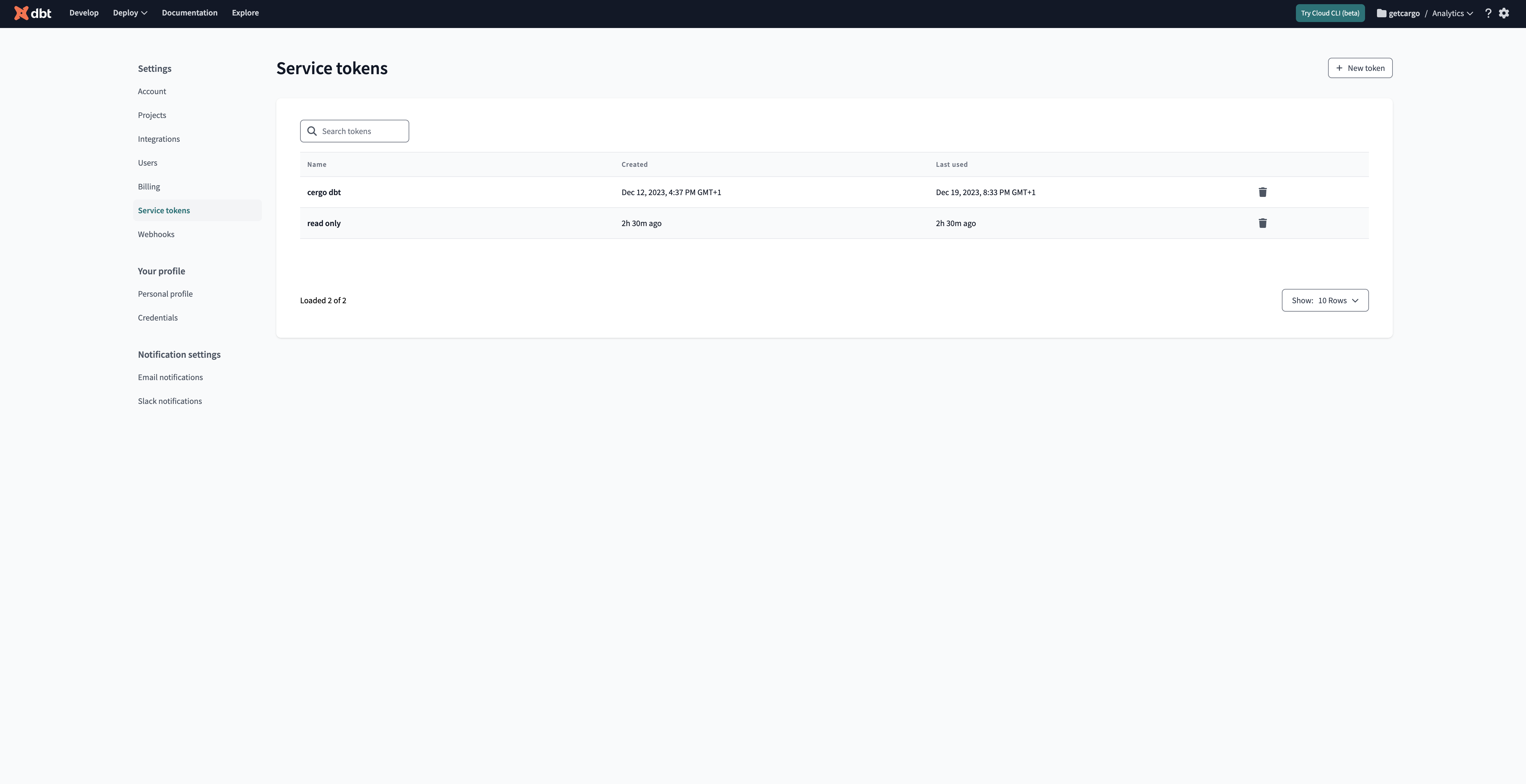
Task: Open the read only token
Action: [x=324, y=223]
